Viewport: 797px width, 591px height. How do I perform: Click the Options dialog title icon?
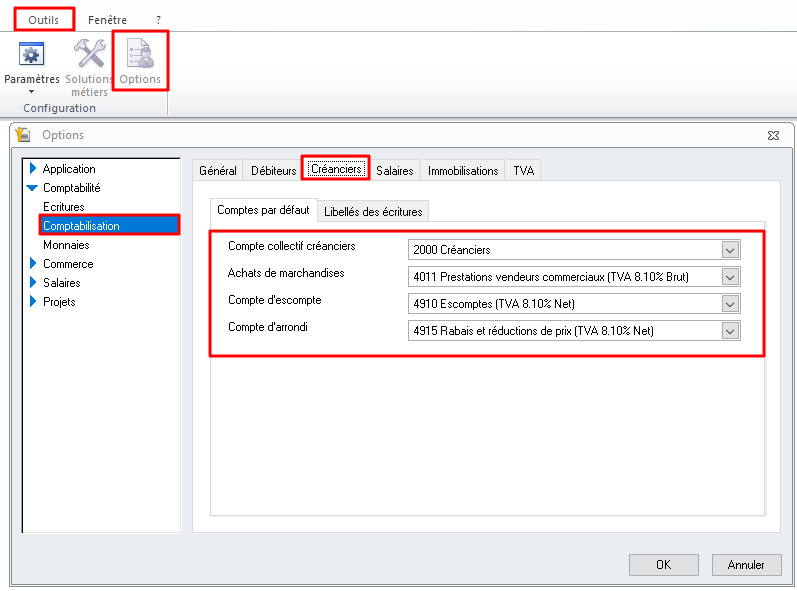point(23,135)
